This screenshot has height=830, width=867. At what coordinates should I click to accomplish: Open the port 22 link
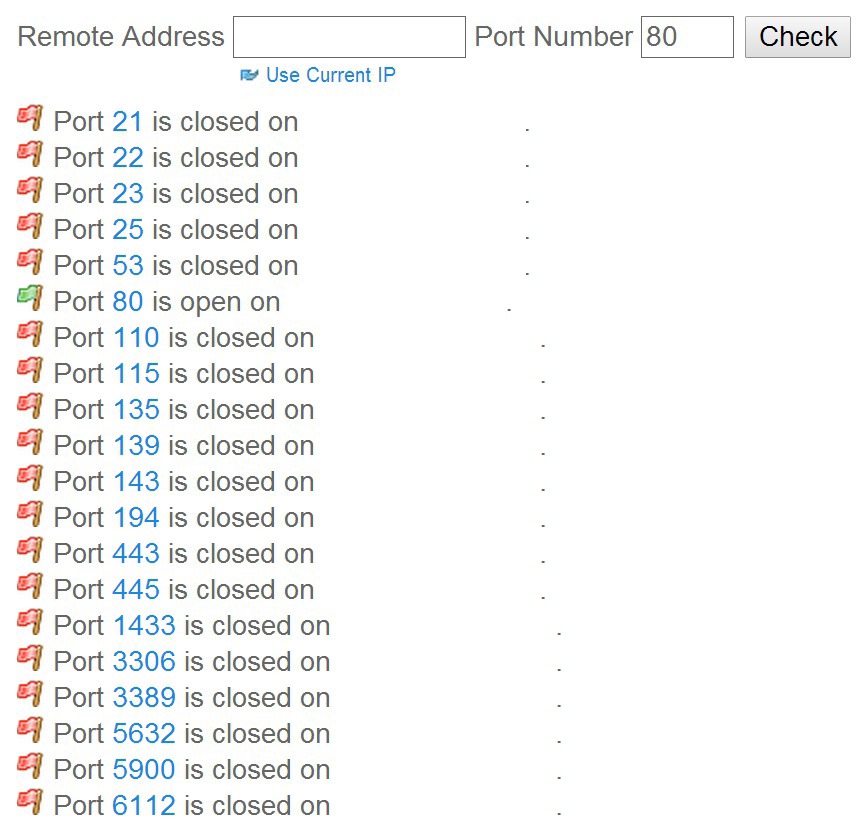tap(128, 158)
